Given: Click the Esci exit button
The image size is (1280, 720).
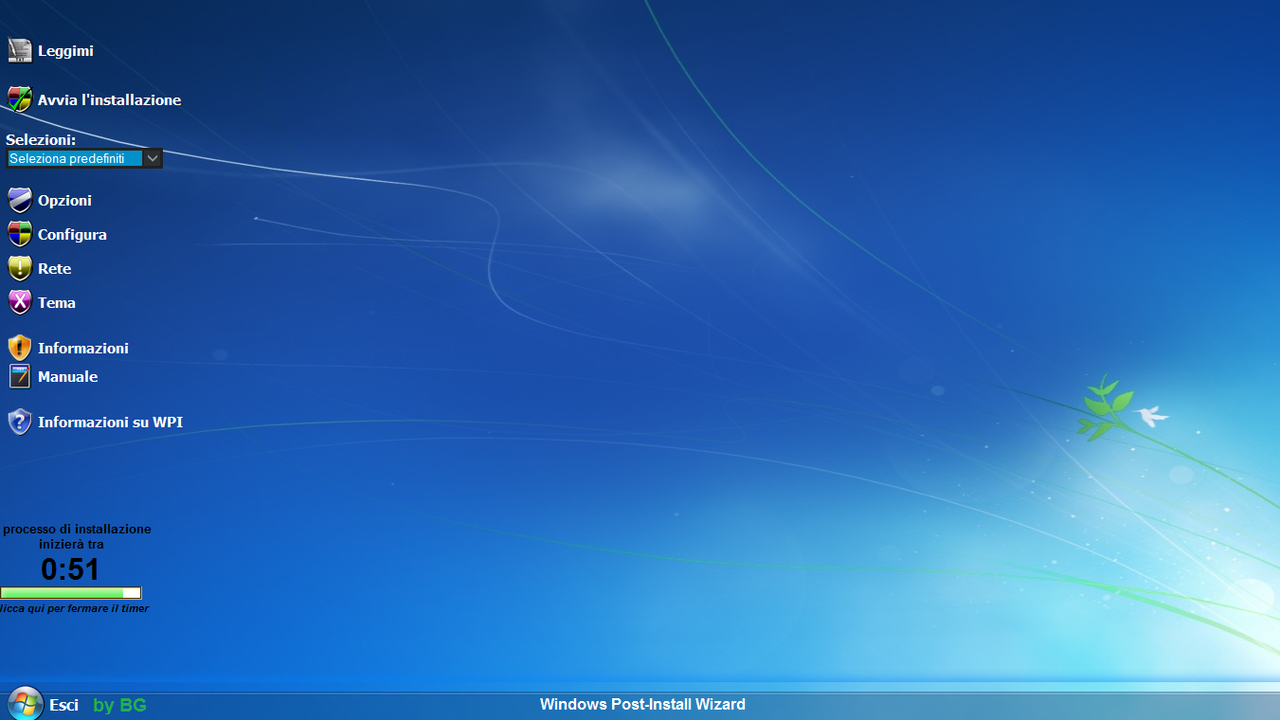Looking at the screenshot, I should coord(64,705).
